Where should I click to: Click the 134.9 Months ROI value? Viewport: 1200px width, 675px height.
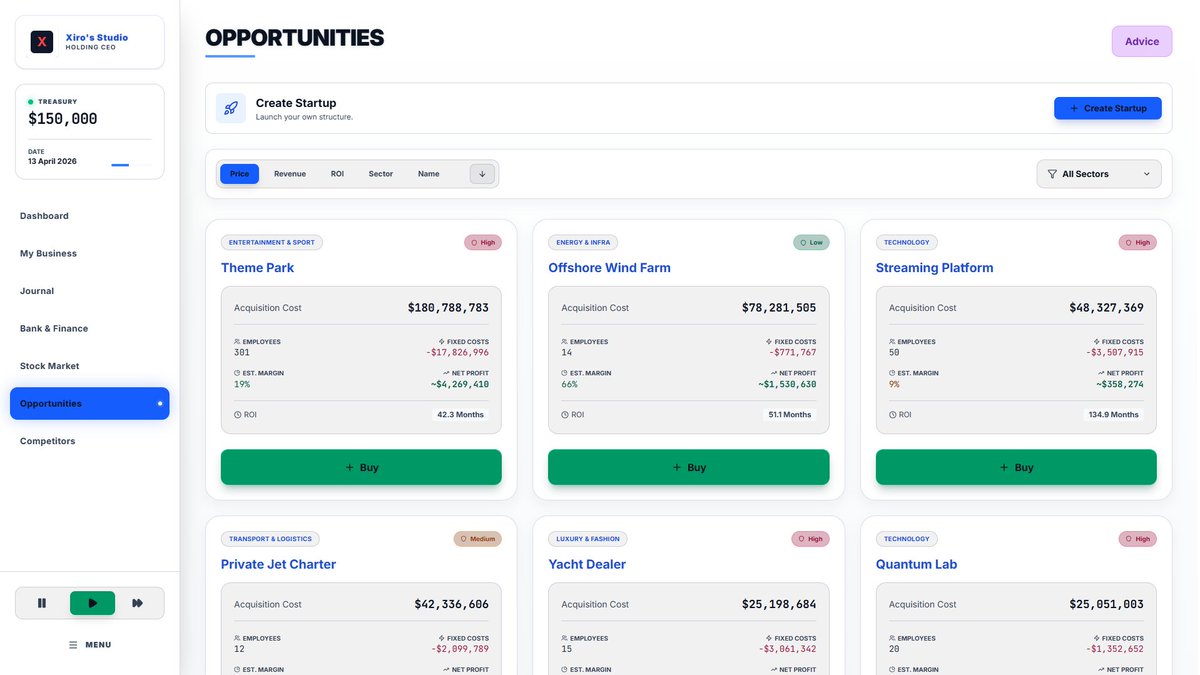[1114, 414]
